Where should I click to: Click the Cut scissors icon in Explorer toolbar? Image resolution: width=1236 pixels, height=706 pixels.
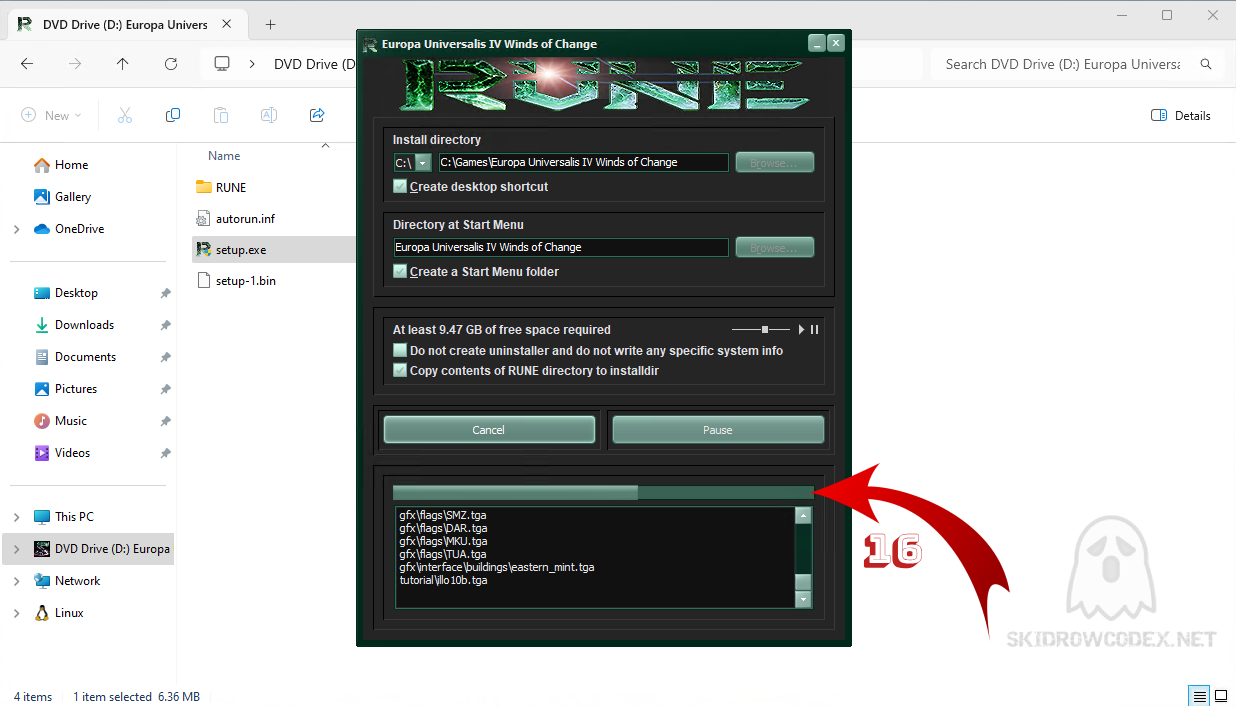[x=125, y=115]
